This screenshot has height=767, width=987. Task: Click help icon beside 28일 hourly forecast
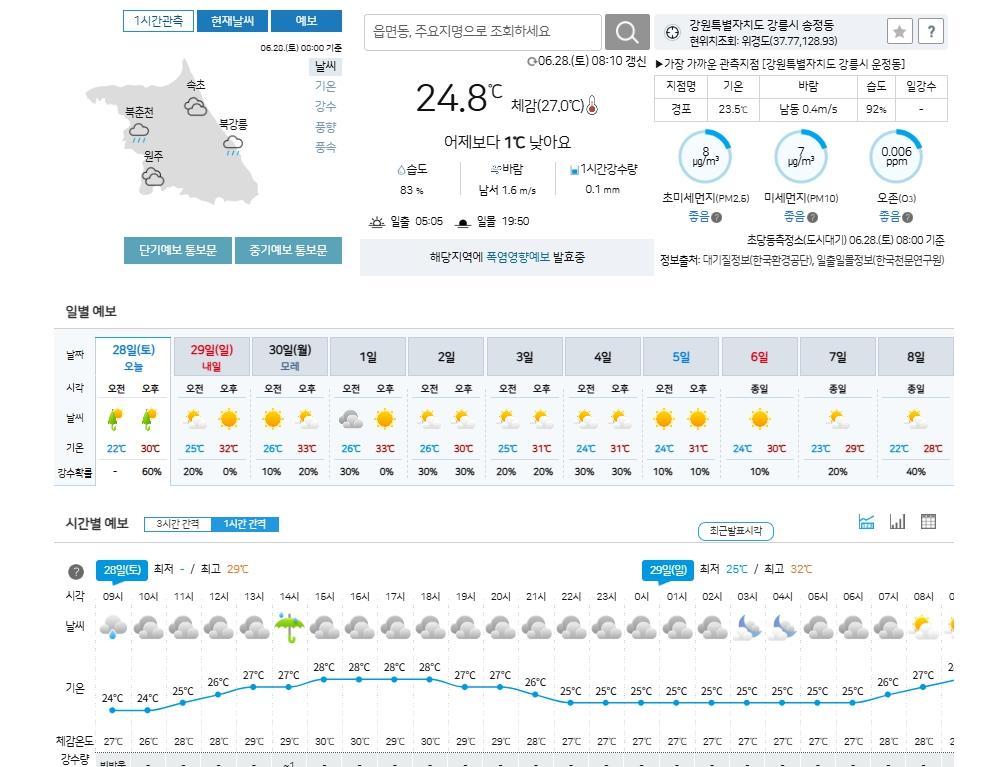pos(76,572)
